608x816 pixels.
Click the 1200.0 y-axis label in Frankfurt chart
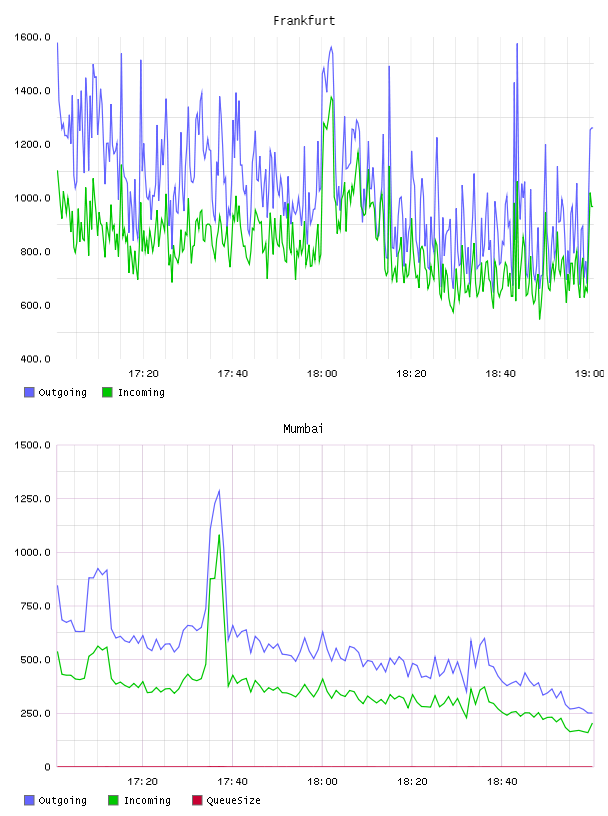point(32,144)
